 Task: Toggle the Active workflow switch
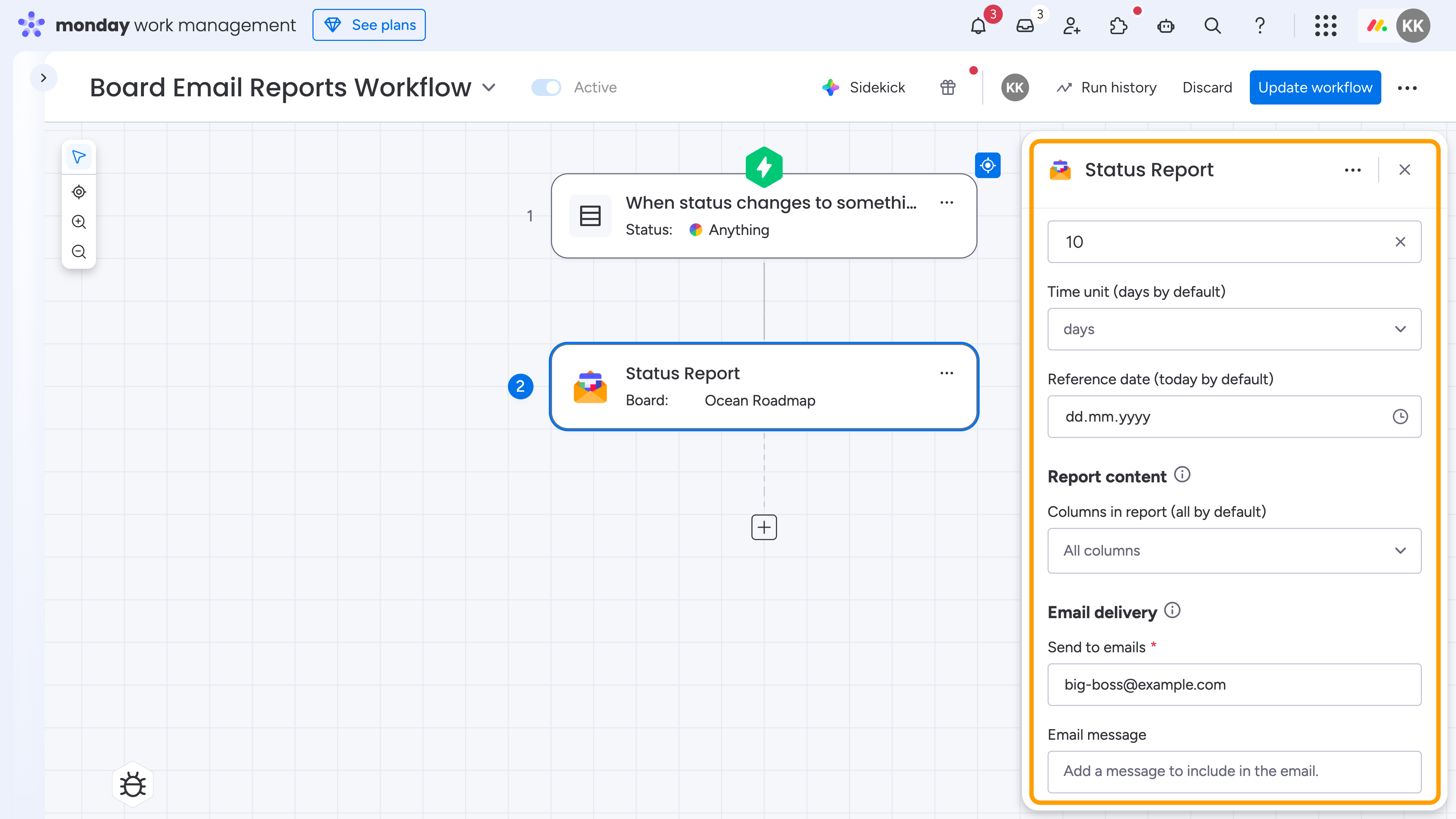tap(546, 87)
